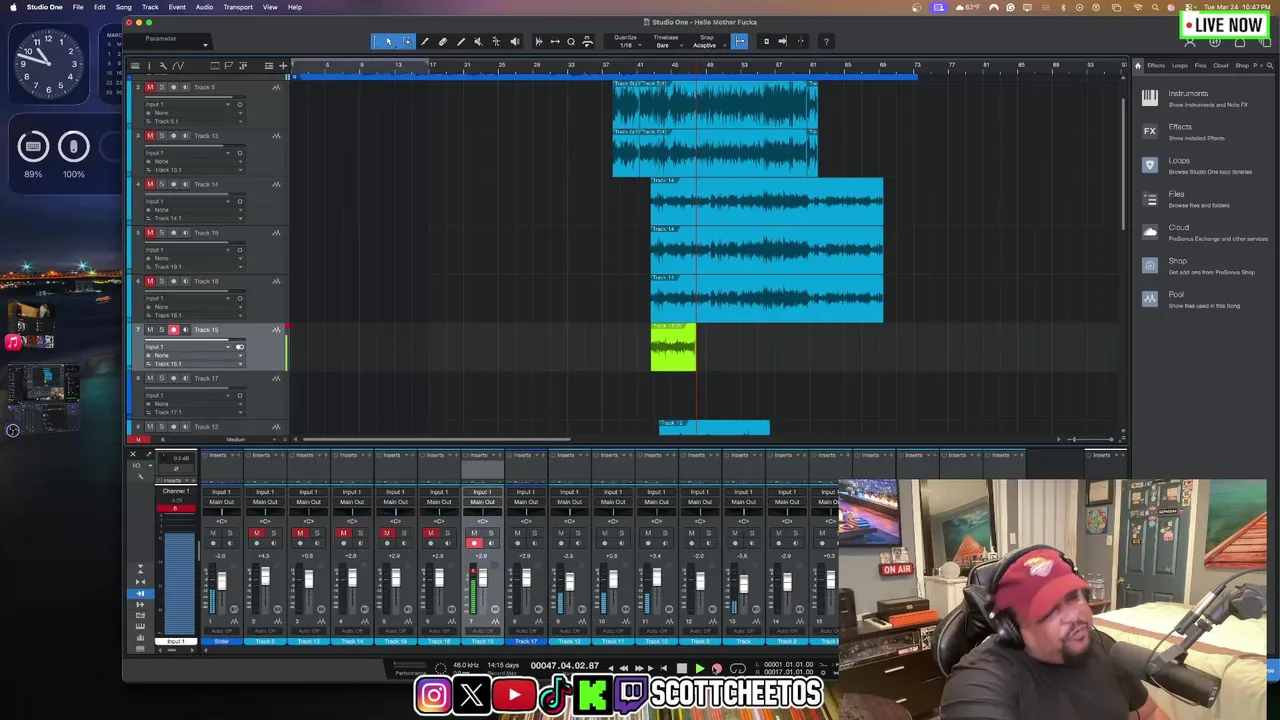Unmute Track 14 in the track list

pos(151,184)
